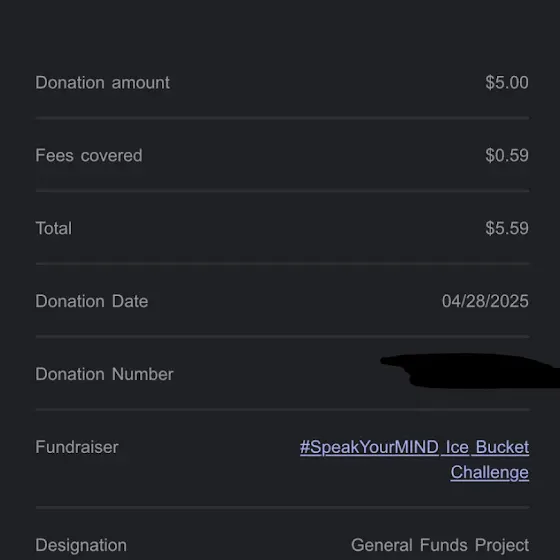This screenshot has height=560, width=560.
Task: Click the blacked-out donation number
Action: pyautogui.click(x=471, y=371)
